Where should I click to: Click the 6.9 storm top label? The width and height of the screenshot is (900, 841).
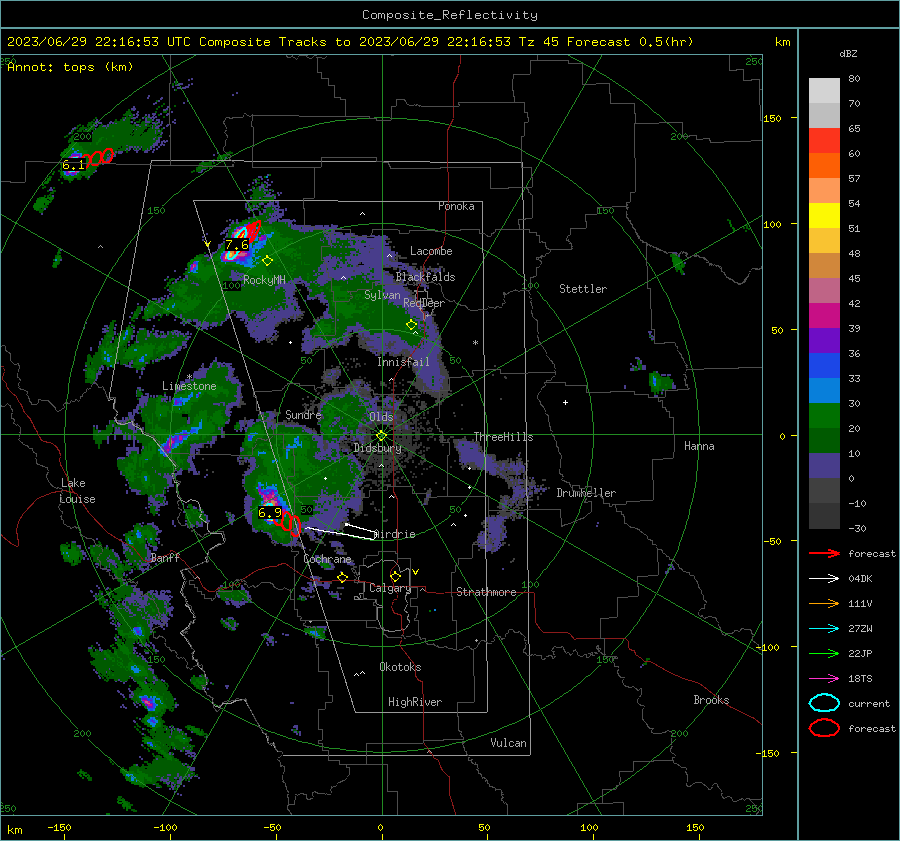[270, 512]
